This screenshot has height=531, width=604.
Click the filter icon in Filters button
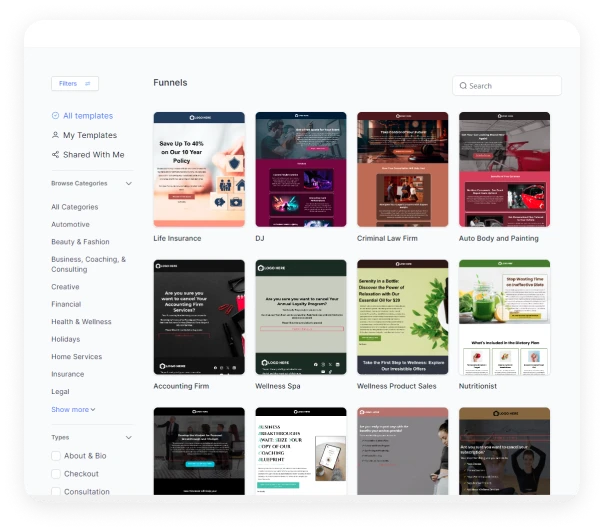[x=87, y=84]
